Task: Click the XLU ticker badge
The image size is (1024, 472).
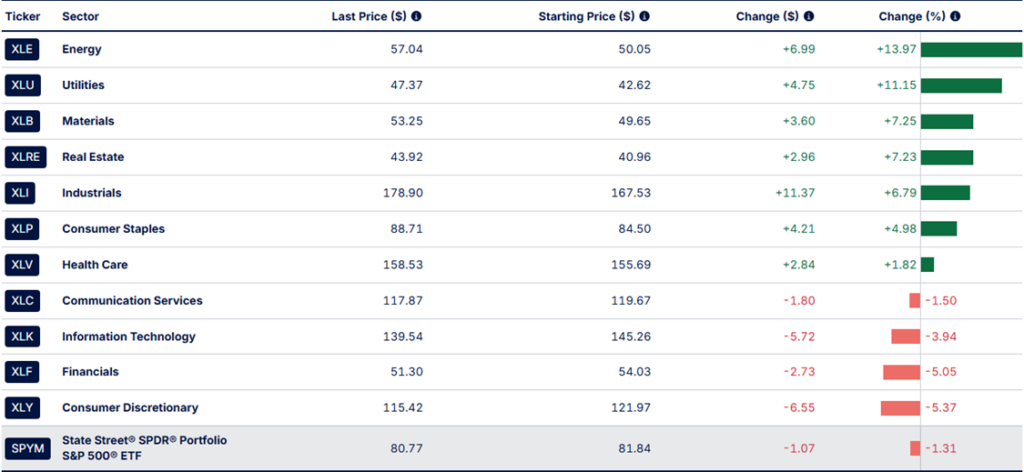Action: tap(24, 85)
